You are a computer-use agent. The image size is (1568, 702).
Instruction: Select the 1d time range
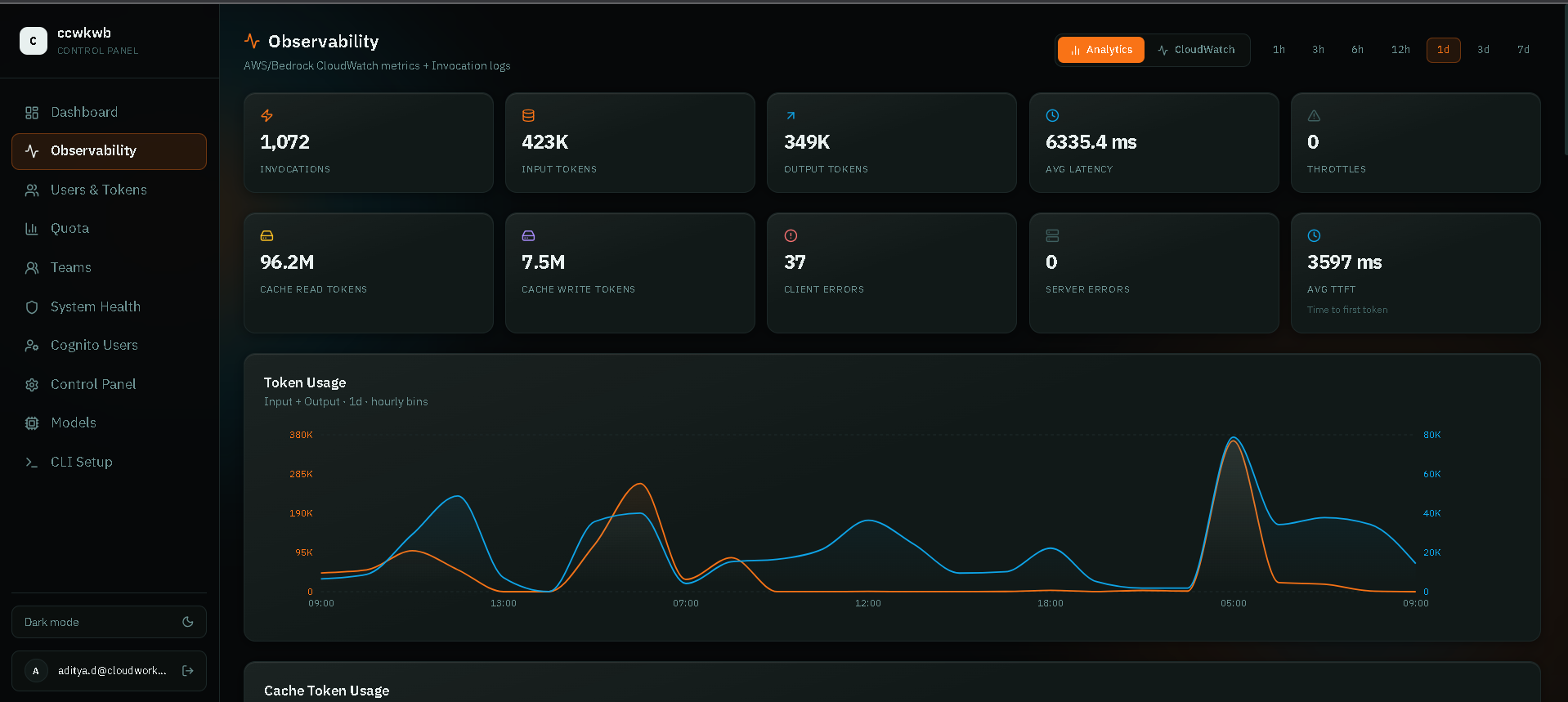coord(1444,50)
